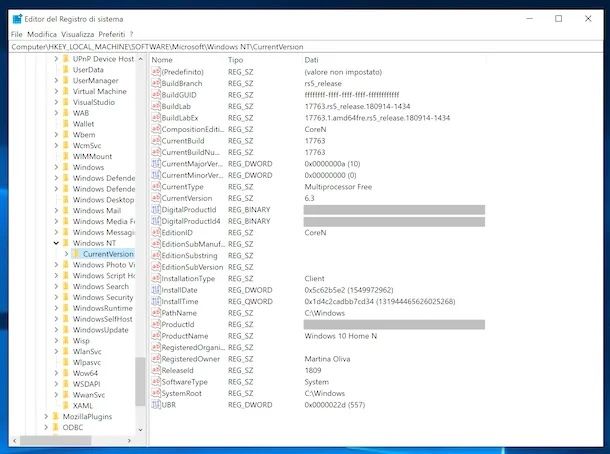Click the InstallationType value name
This screenshot has height=454, width=610.
[x=188, y=279]
